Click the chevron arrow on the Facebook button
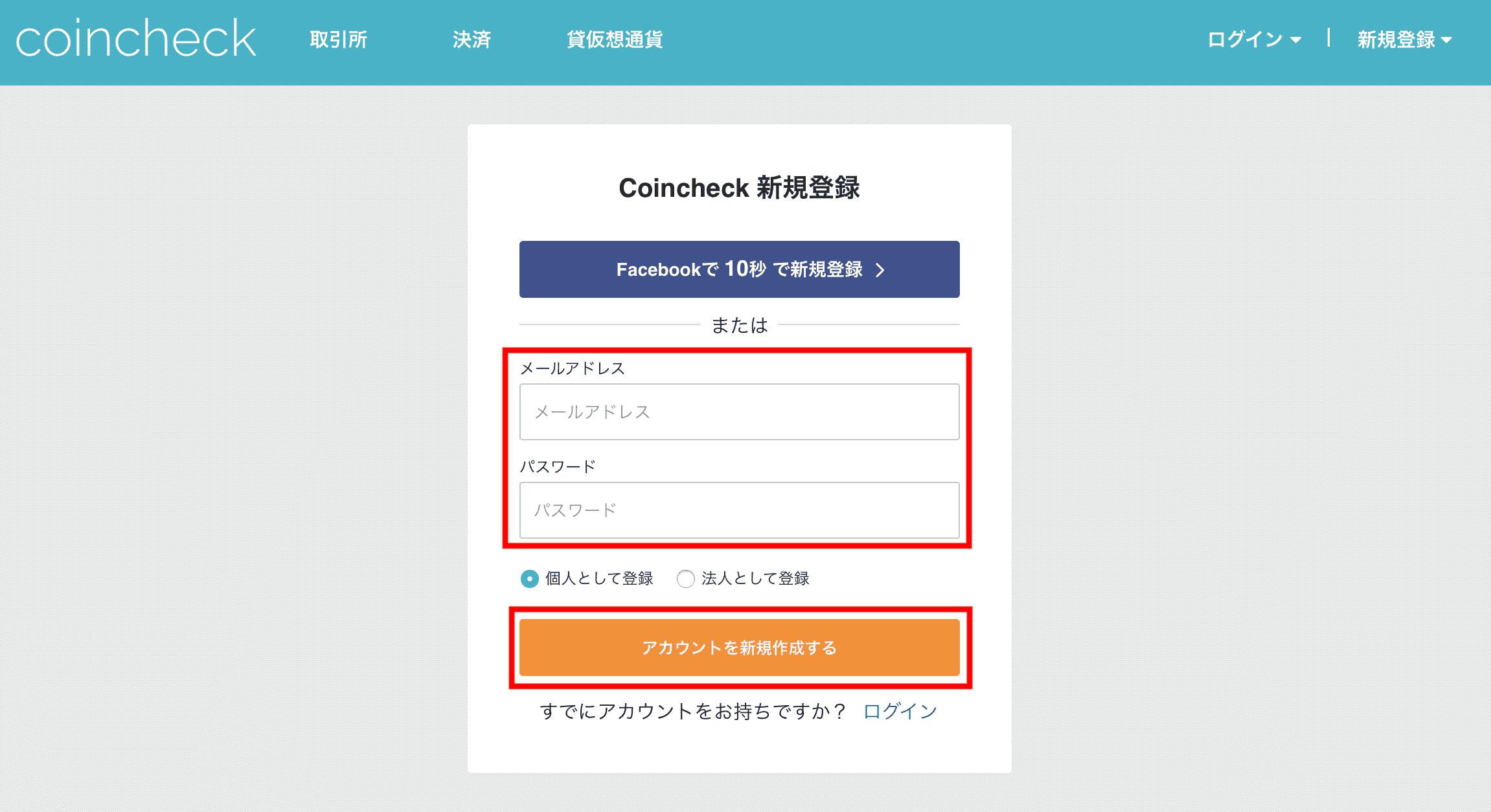This screenshot has height=812, width=1491. coord(880,270)
